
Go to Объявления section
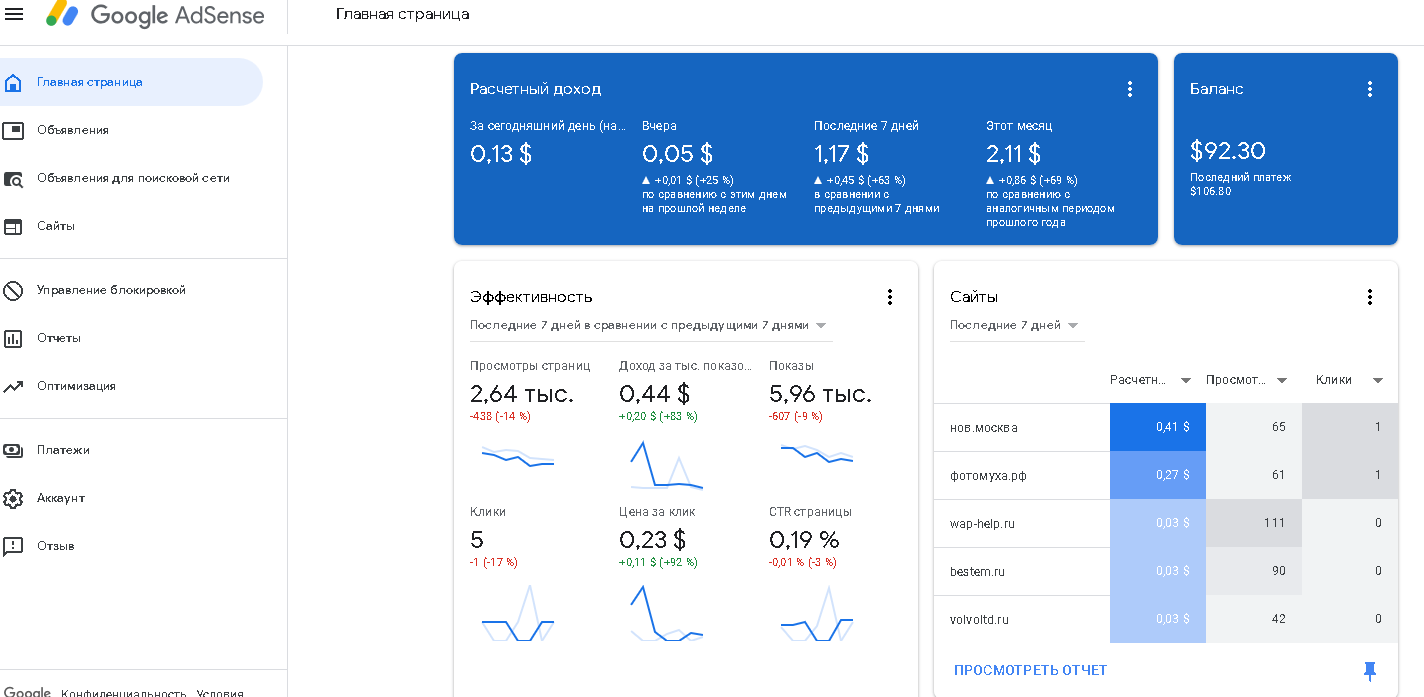point(131,130)
